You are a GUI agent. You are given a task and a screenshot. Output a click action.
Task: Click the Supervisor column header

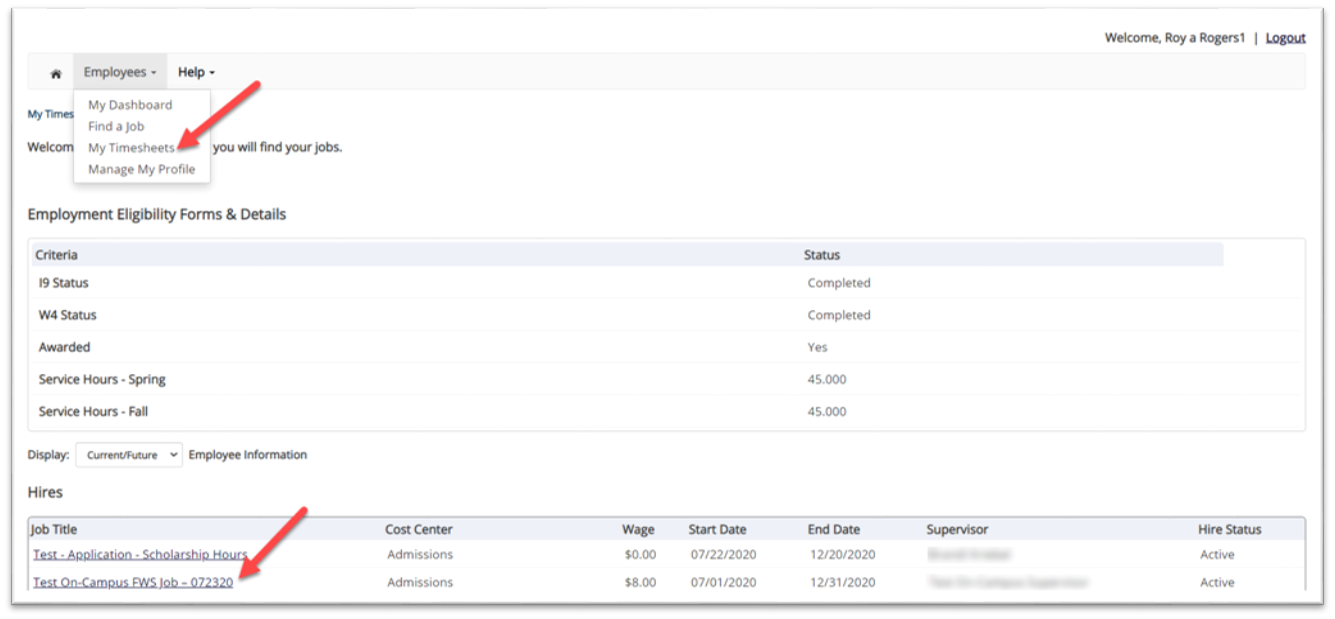point(957,529)
